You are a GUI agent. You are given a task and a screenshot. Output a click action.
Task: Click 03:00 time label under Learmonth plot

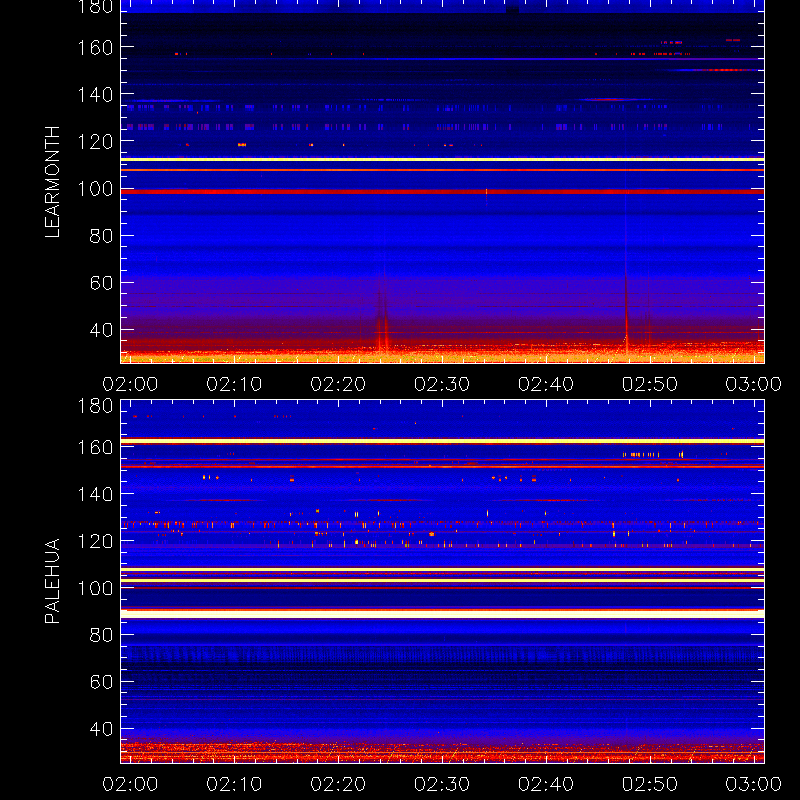[754, 384]
